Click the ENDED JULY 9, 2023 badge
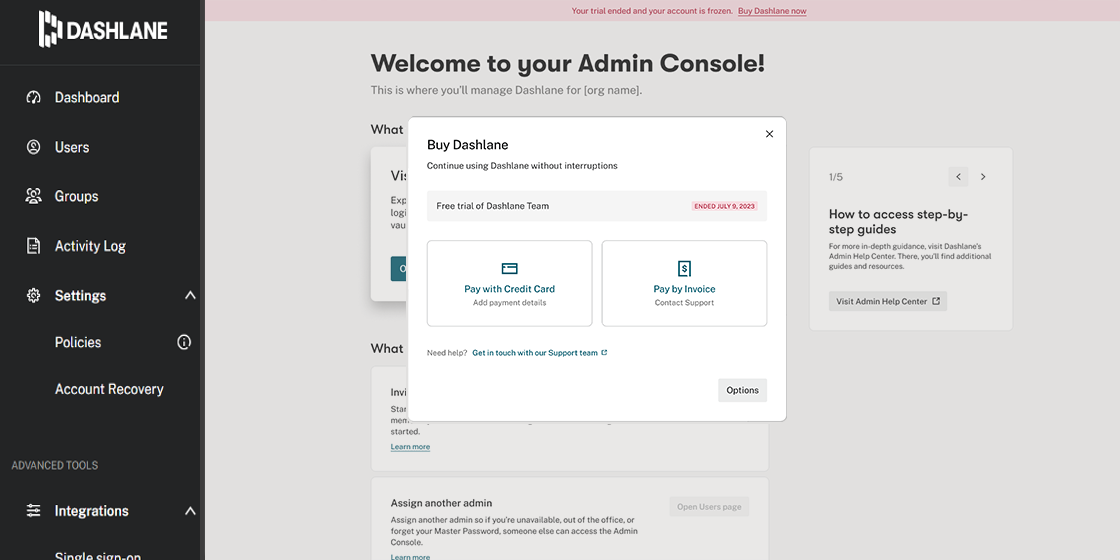Screen dimensions: 1120x560 click(725, 206)
